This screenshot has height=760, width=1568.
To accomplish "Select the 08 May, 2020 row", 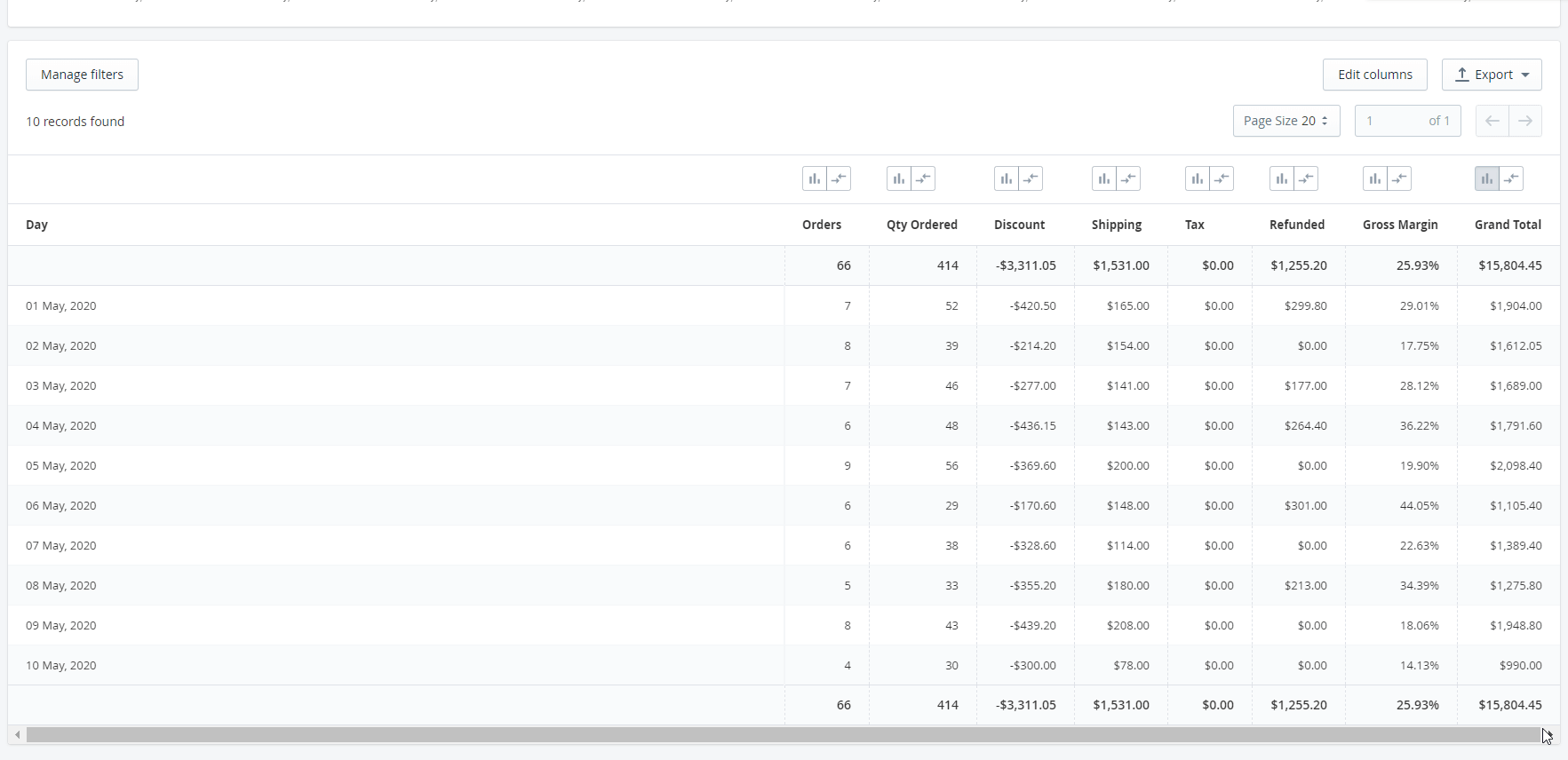I will coord(784,585).
